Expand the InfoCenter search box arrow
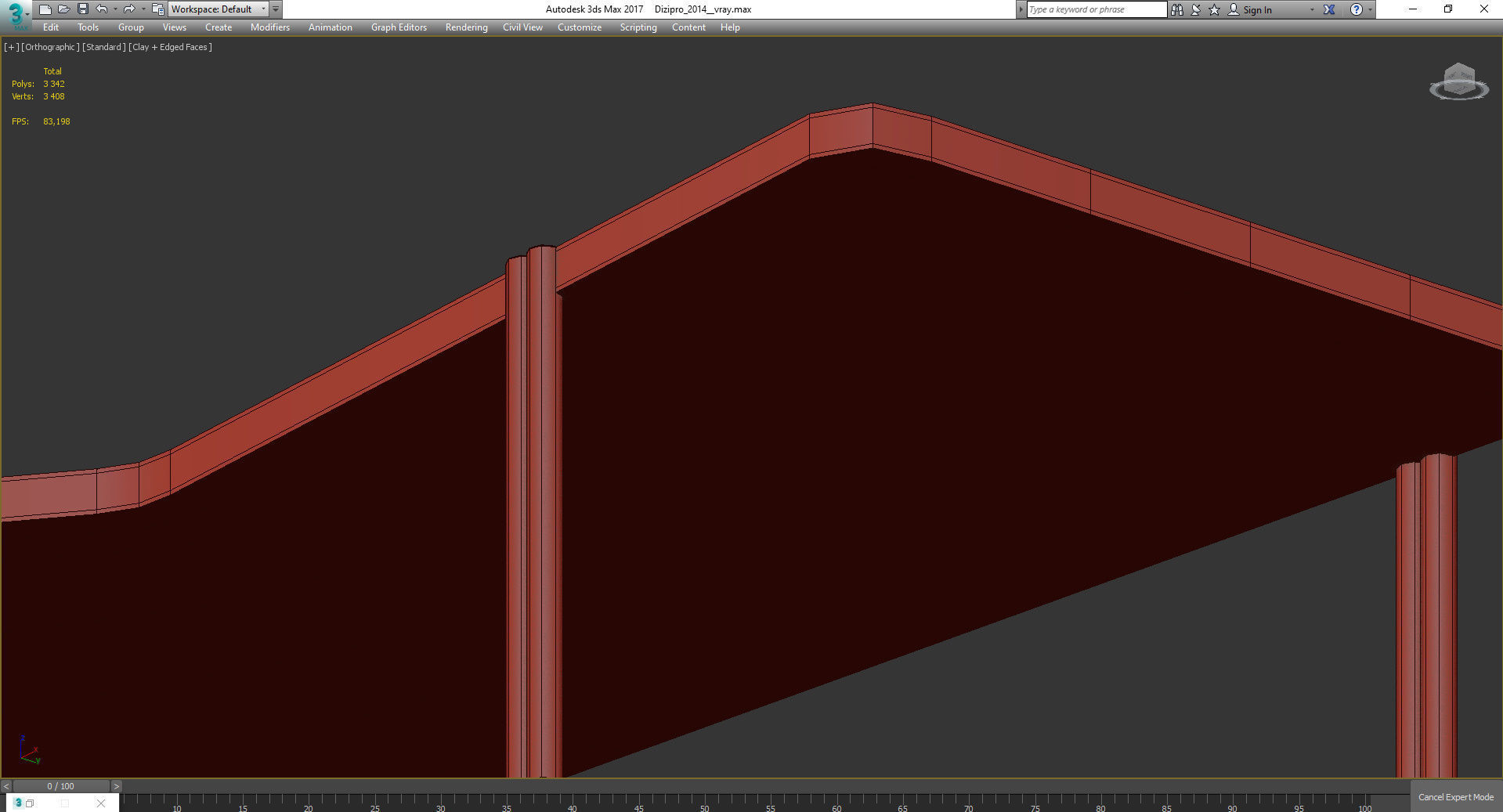 pos(1021,9)
